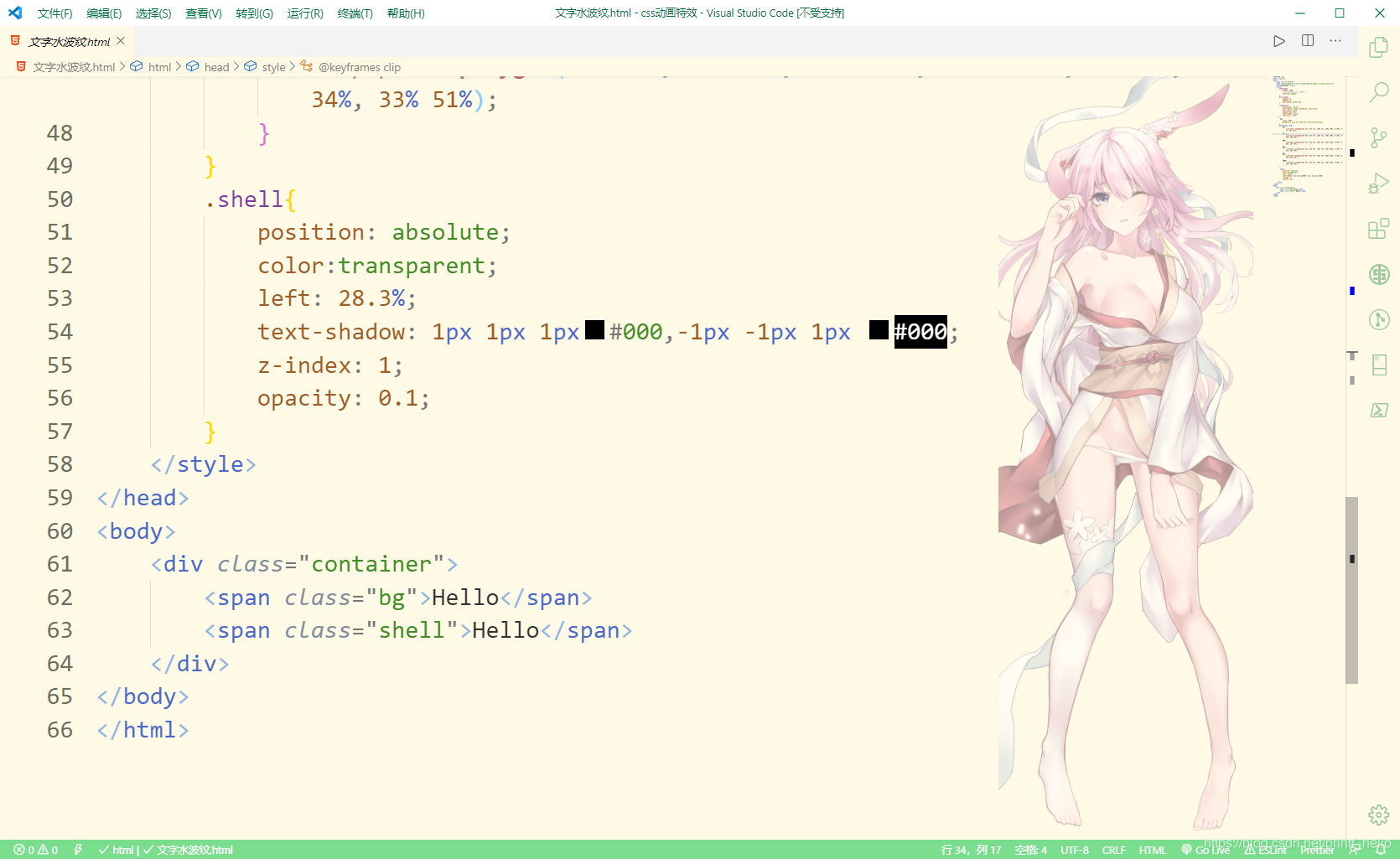Open the Run and Debug view
1400x859 pixels.
tap(1378, 183)
